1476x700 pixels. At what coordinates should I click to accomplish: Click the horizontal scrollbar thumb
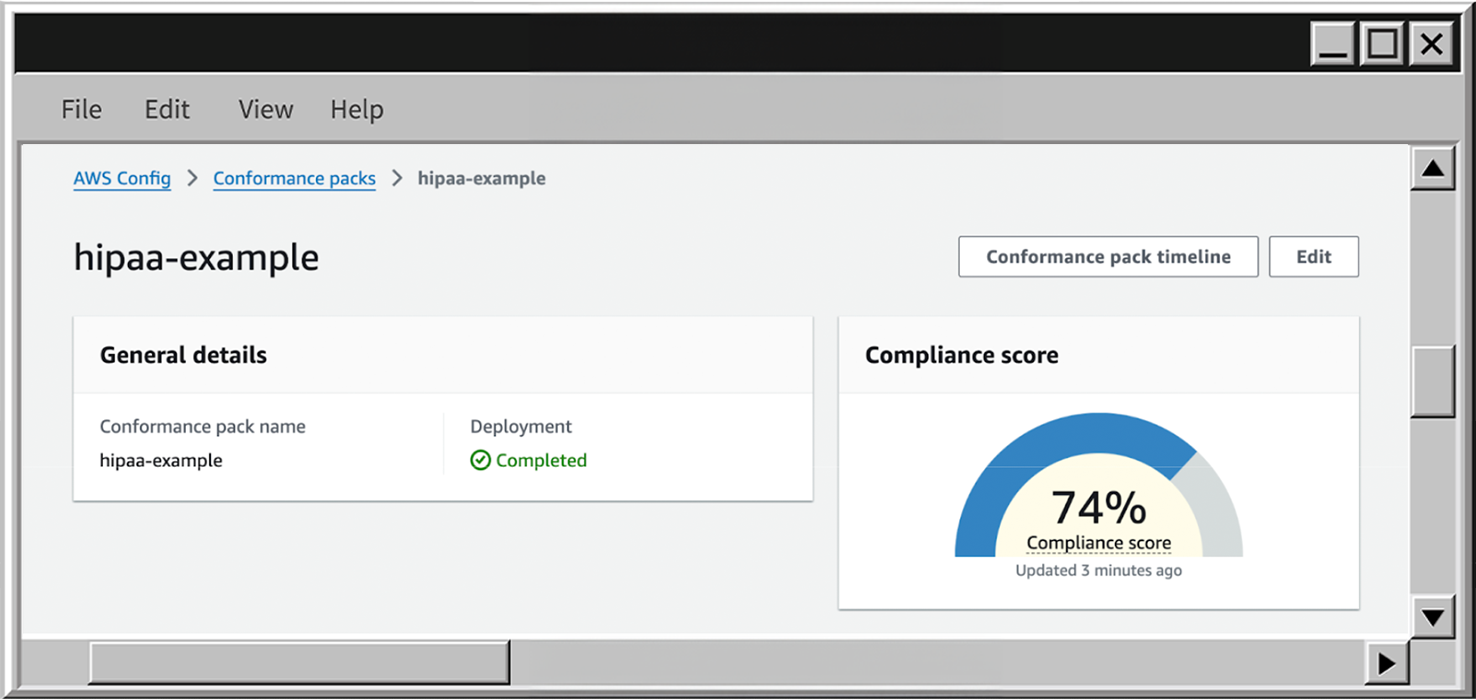[x=300, y=662]
